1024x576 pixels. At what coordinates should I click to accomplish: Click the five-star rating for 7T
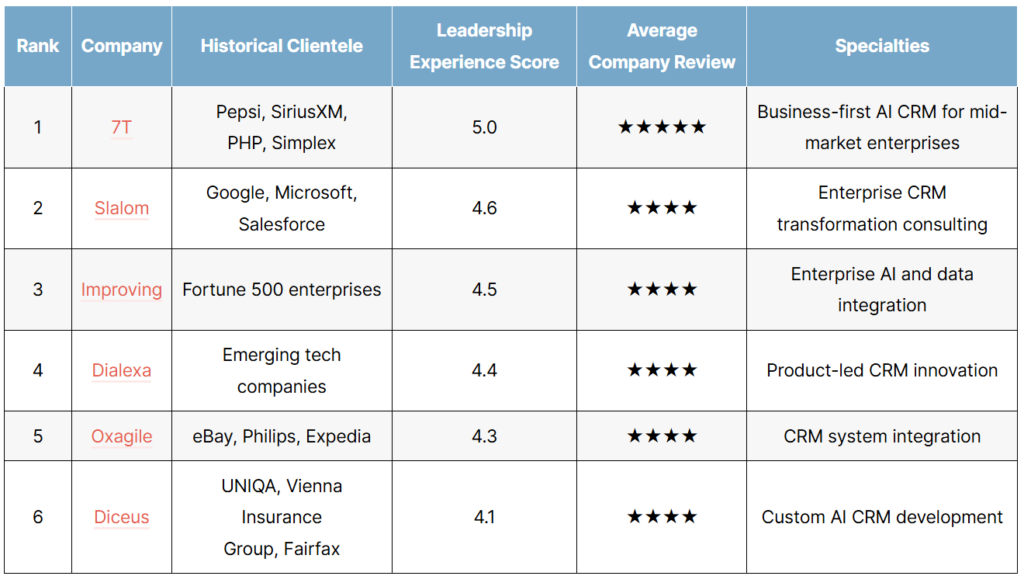(x=662, y=127)
